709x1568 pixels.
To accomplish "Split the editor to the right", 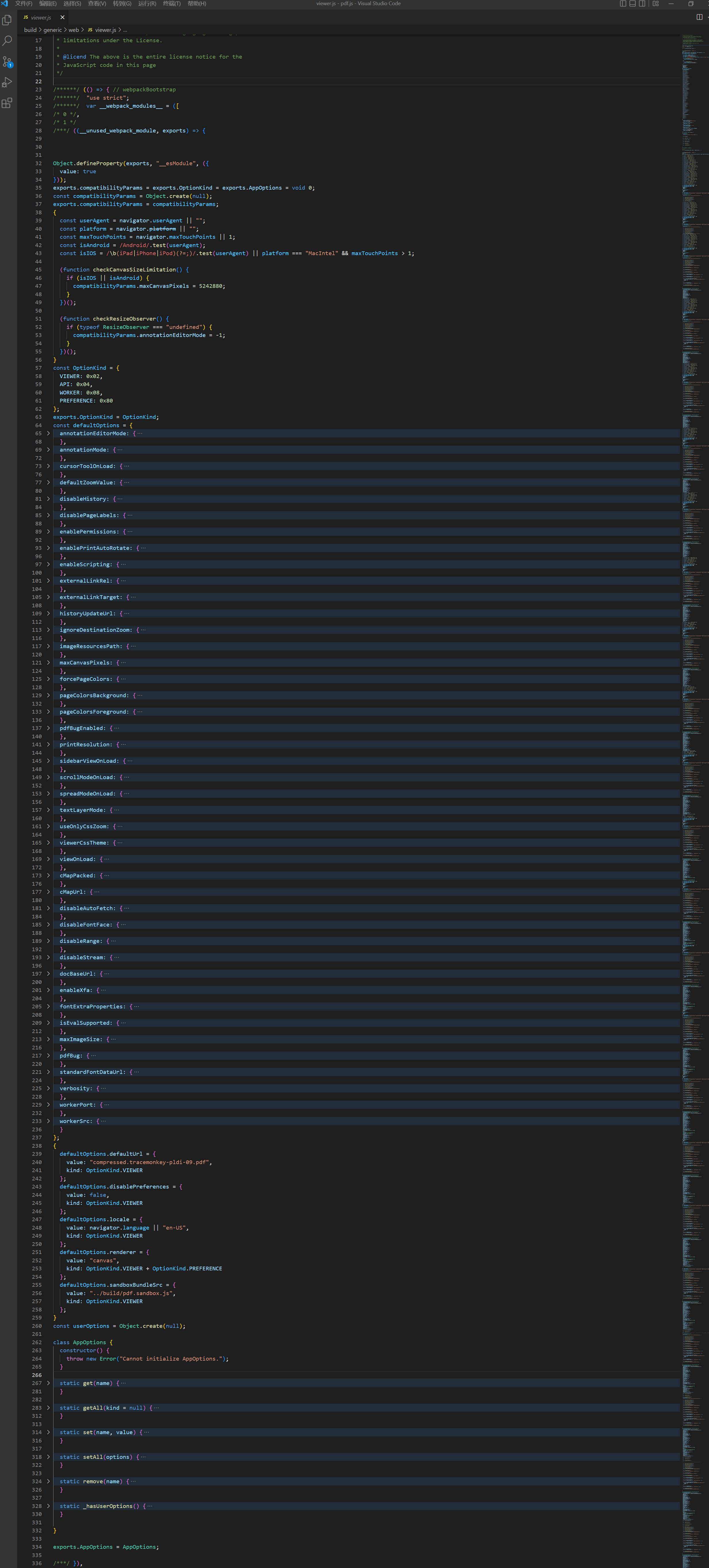I will pyautogui.click(x=699, y=17).
